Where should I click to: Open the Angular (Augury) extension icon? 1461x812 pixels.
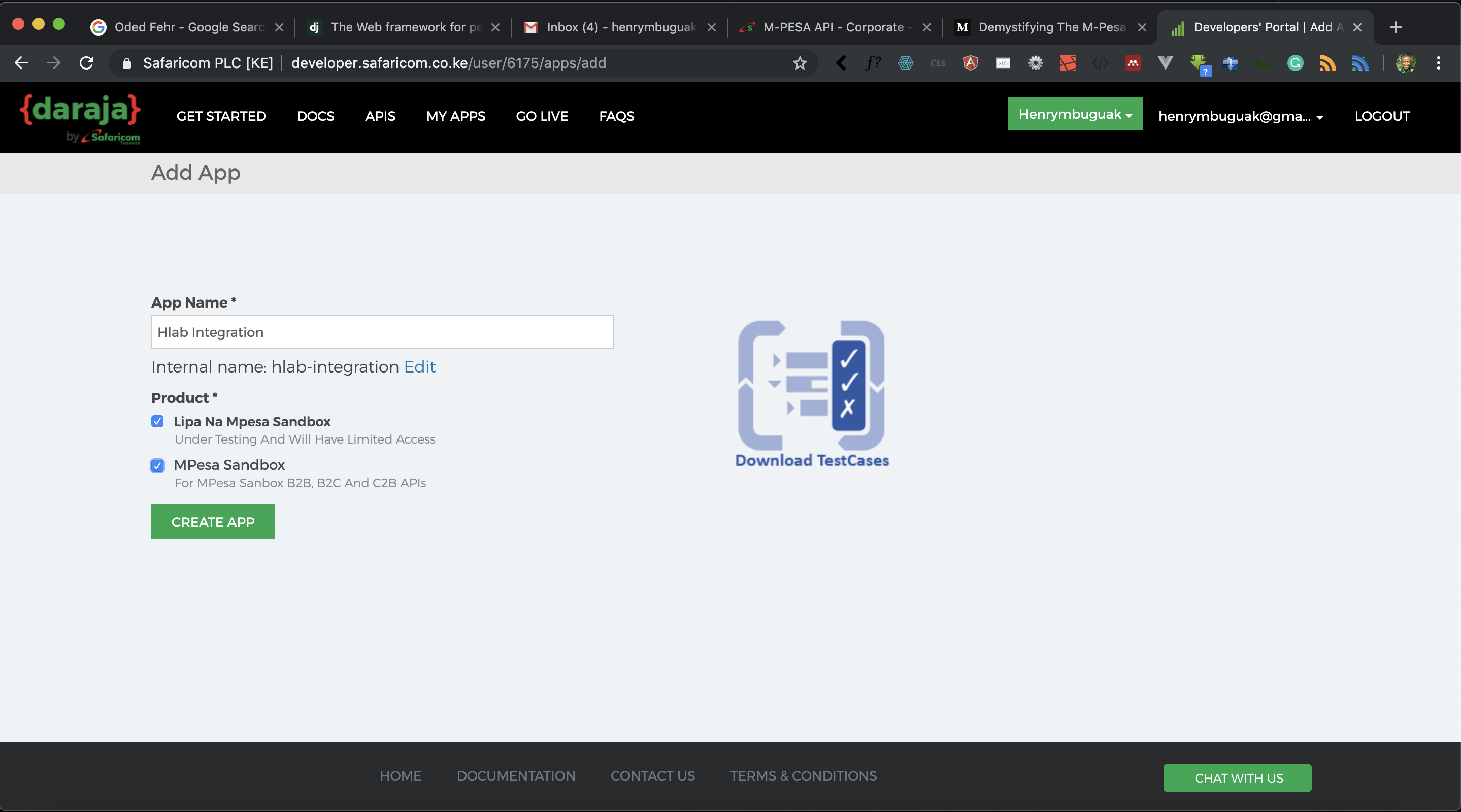click(971, 63)
